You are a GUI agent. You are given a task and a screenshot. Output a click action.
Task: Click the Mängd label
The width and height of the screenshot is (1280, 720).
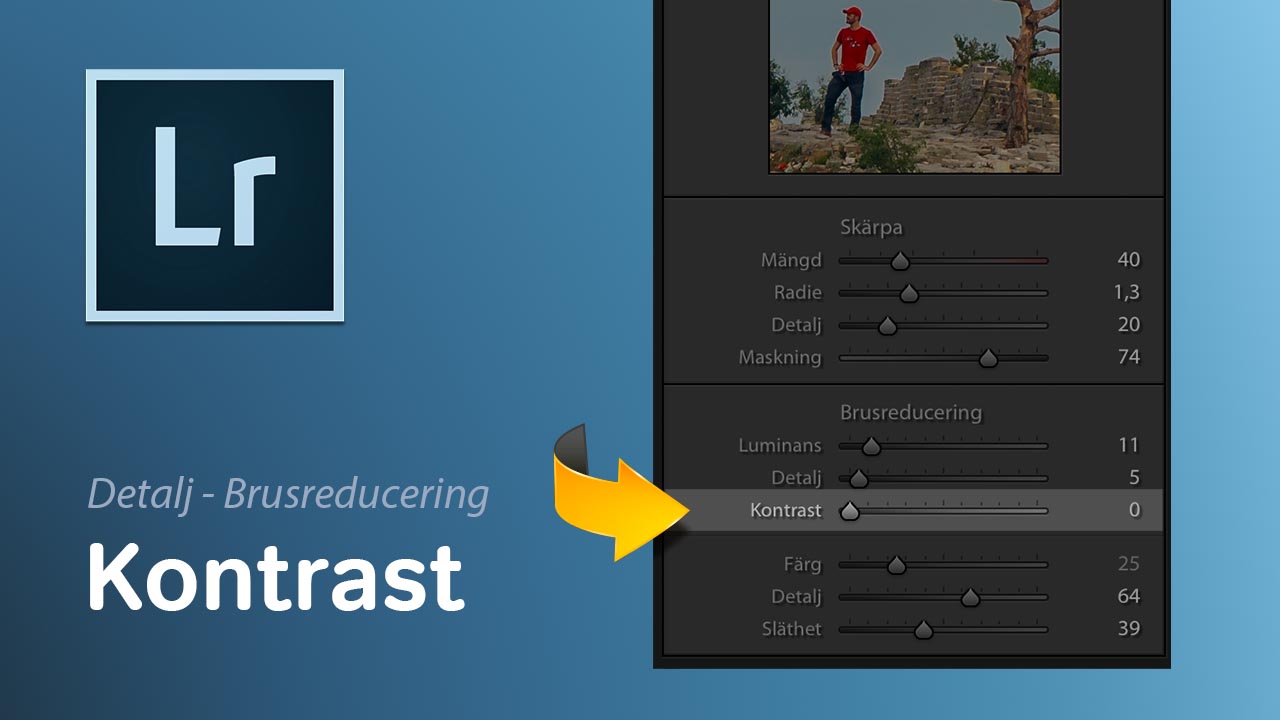[x=791, y=261]
